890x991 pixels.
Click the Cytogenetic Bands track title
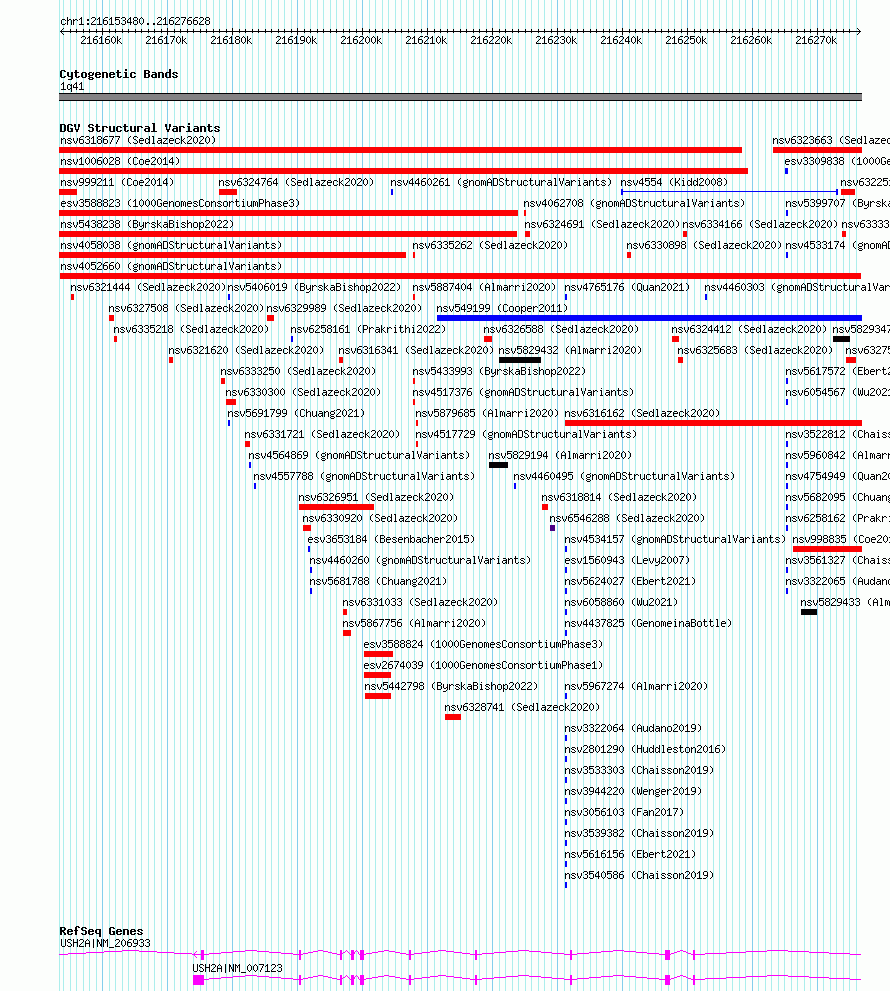[x=119, y=74]
